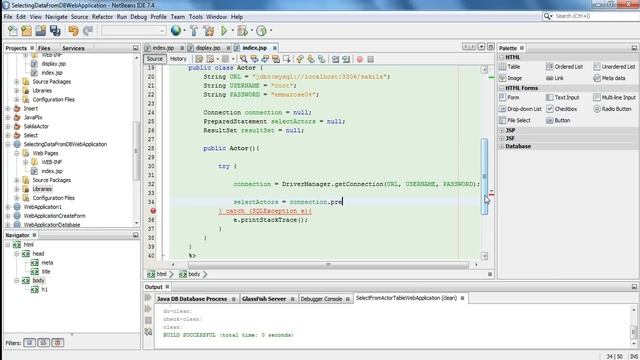Screen dimensions: 640x360
Task: Select the Table palette item
Action: (x=510, y=67)
